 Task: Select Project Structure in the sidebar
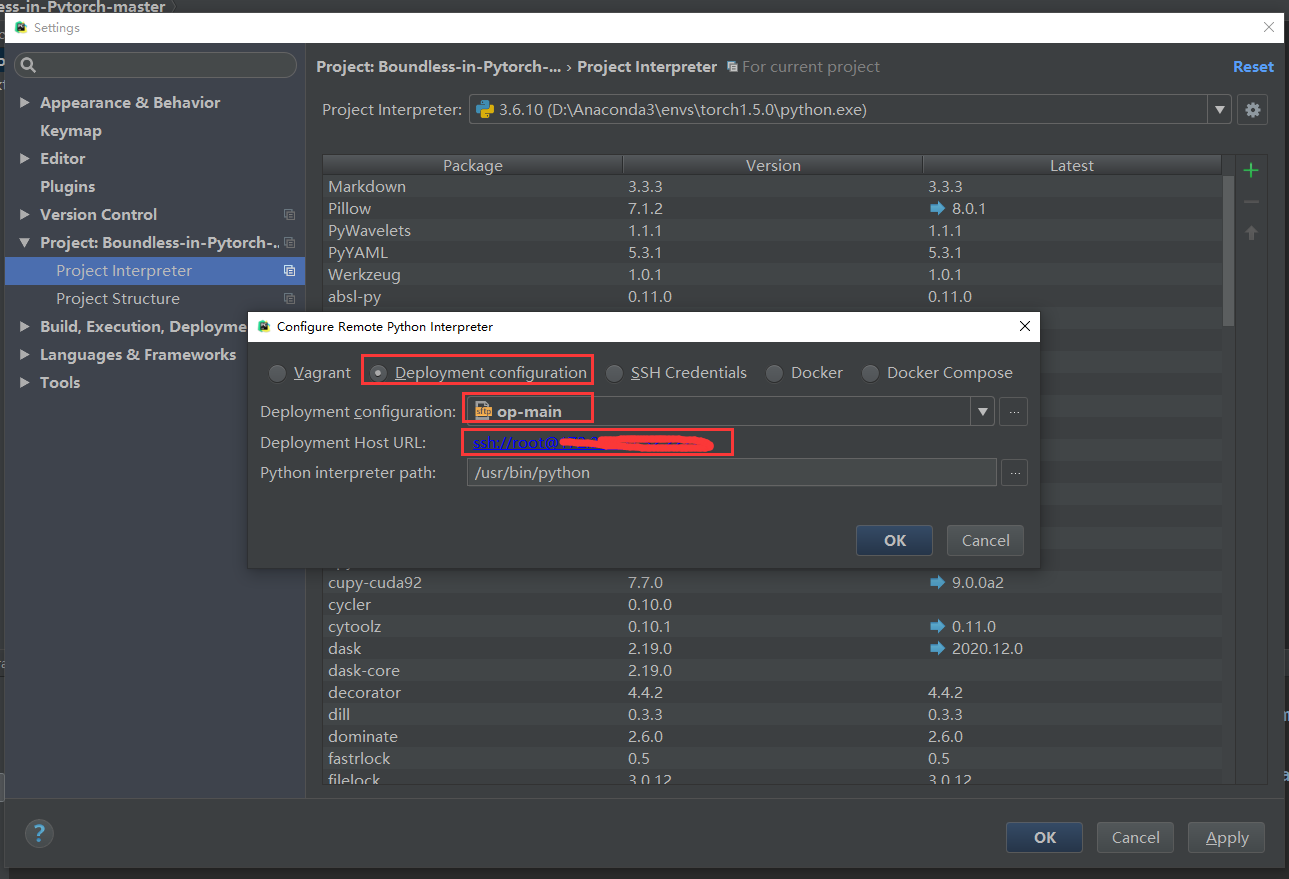[x=117, y=298]
